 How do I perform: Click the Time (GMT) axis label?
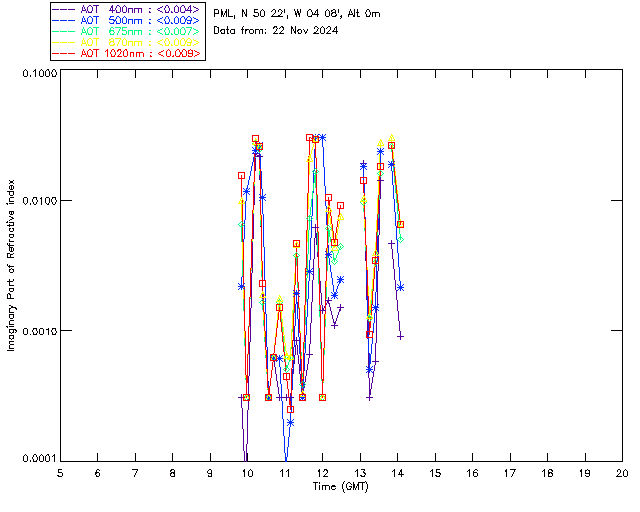[x=341, y=487]
